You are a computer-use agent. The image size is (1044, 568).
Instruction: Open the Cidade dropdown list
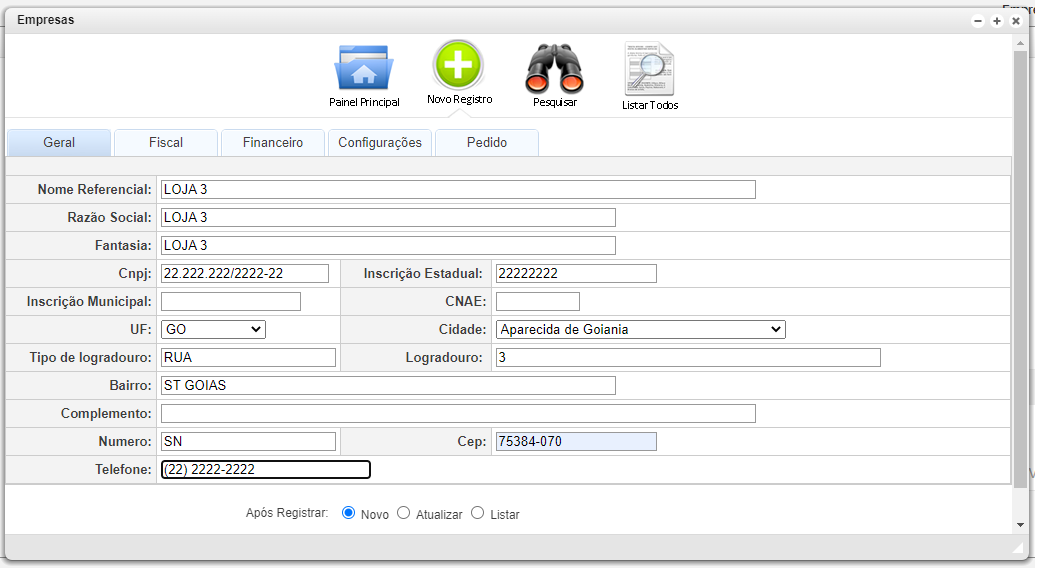pos(640,329)
